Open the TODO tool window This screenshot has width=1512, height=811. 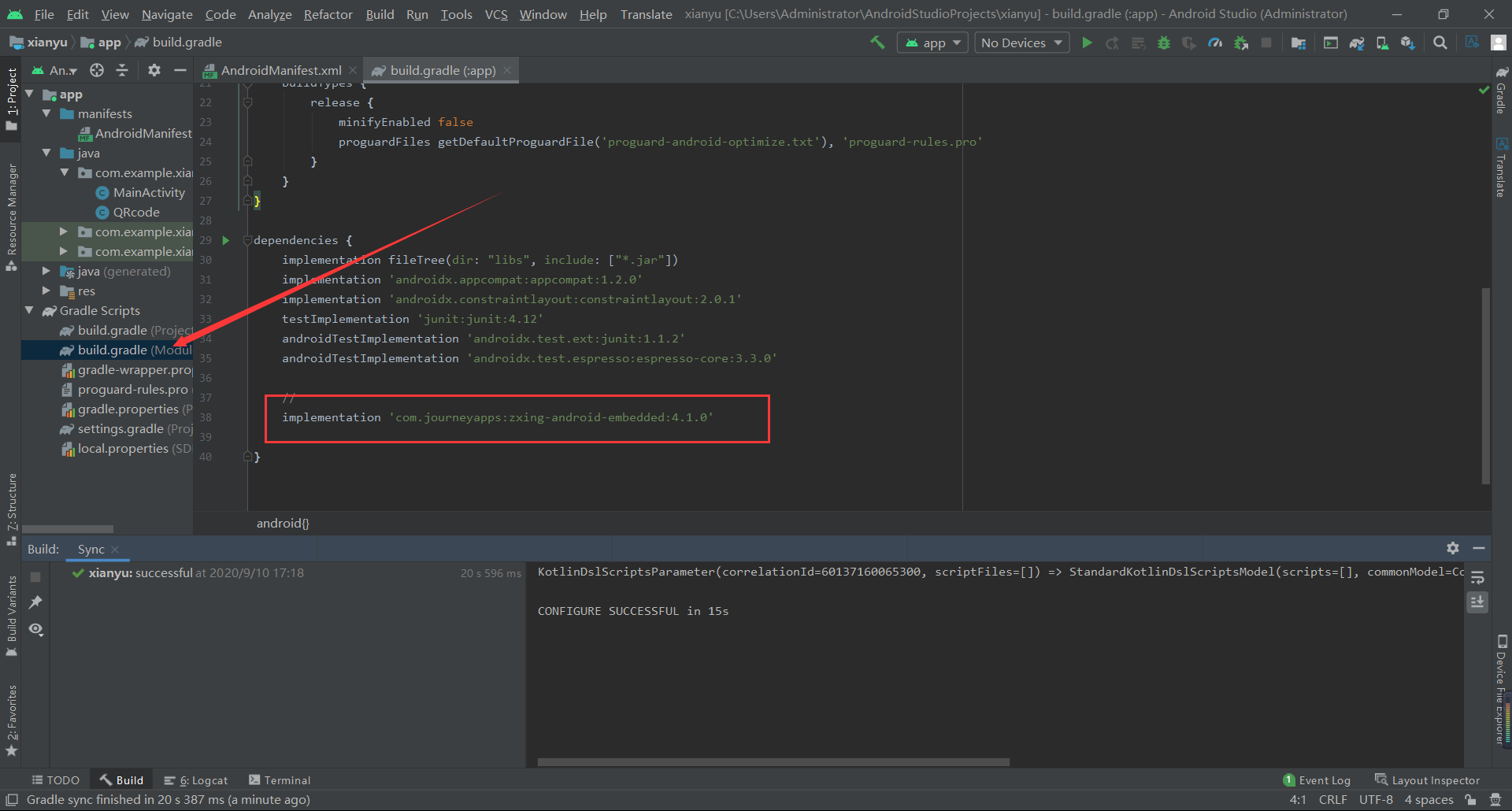click(56, 780)
